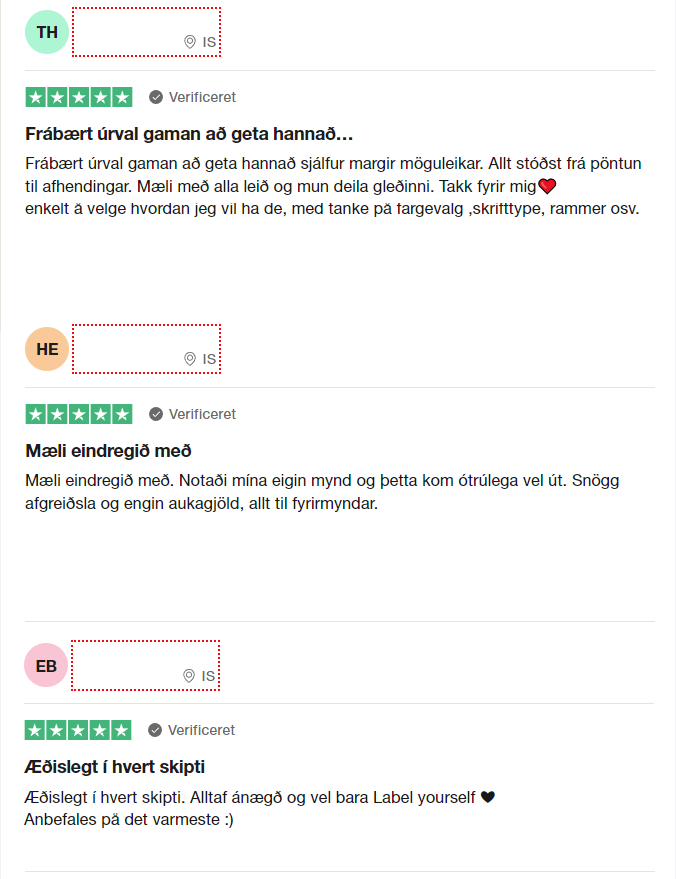Click location pin icon beside TH reviewer
Viewport: 676px width, 879px height.
[190, 42]
